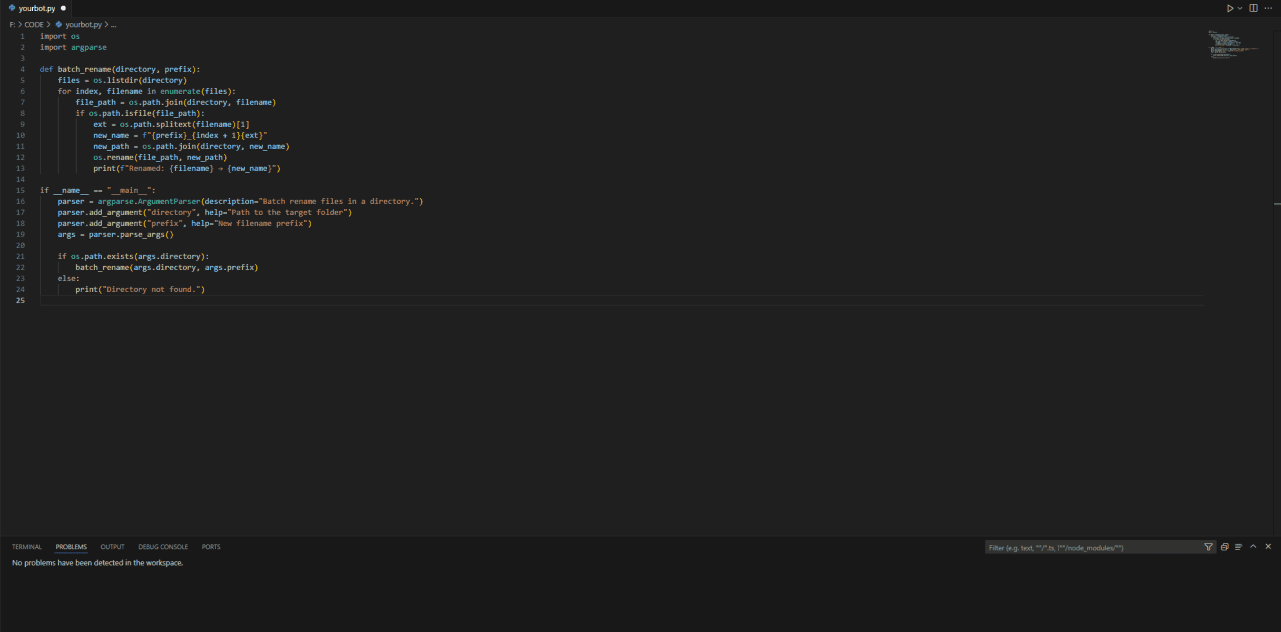This screenshot has width=1281, height=632.
Task: Click the F: breadcrumb segment
Action: pos(12,23)
